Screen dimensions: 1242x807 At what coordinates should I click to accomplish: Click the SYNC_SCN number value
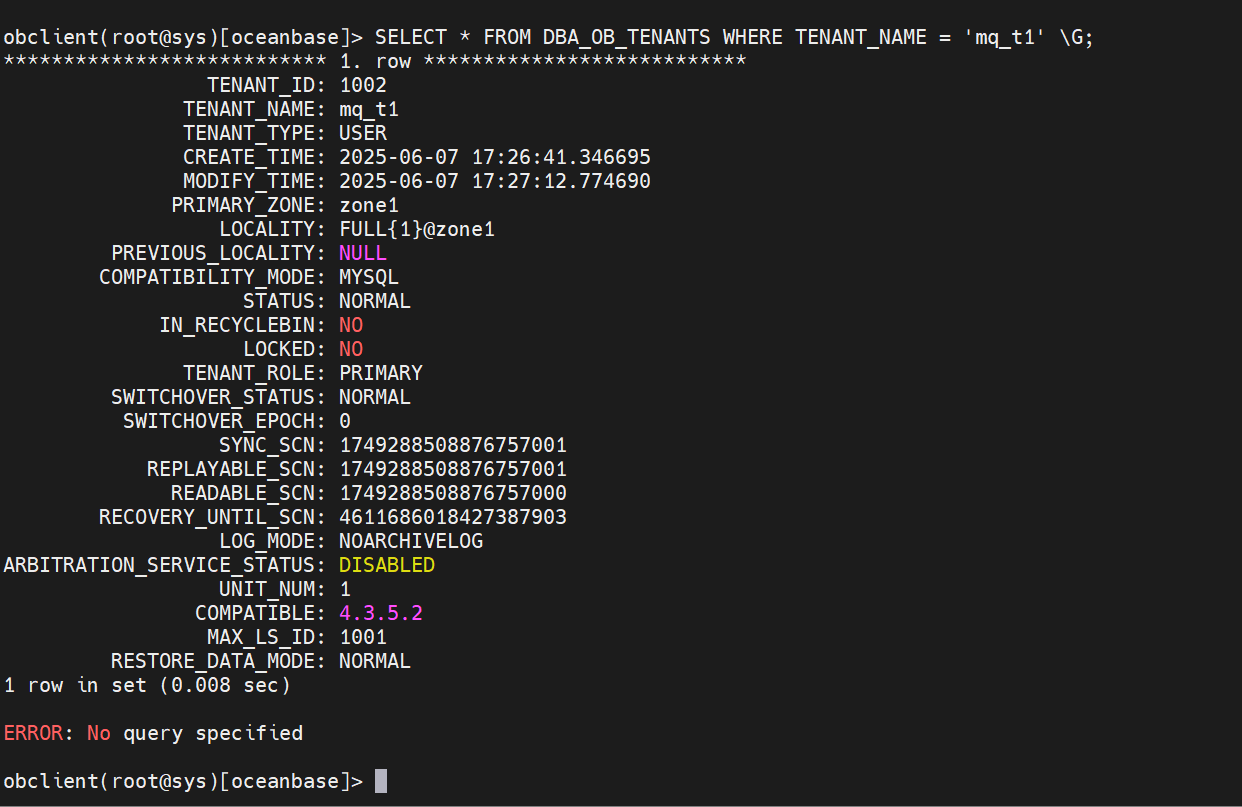click(453, 445)
